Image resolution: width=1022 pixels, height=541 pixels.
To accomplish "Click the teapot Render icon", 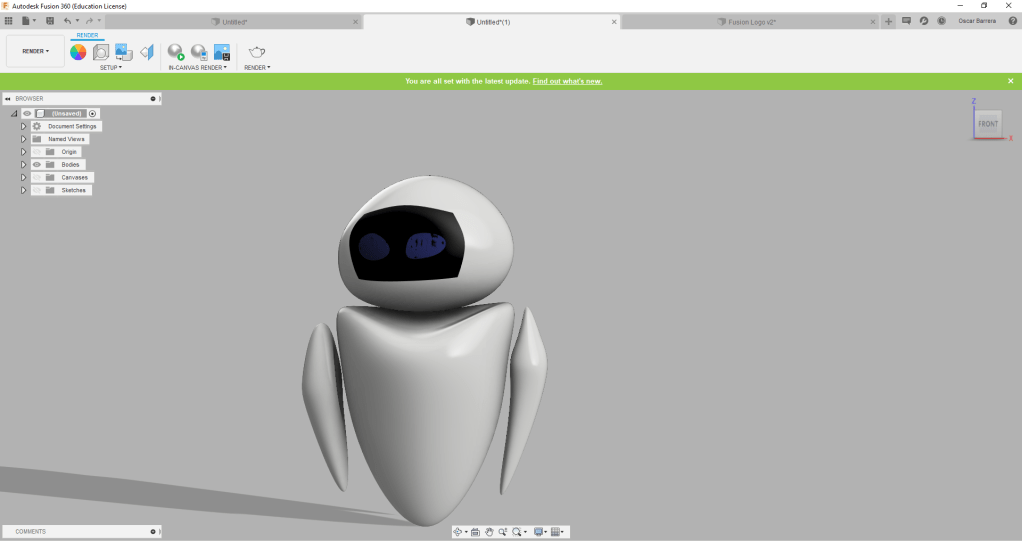I will (257, 52).
